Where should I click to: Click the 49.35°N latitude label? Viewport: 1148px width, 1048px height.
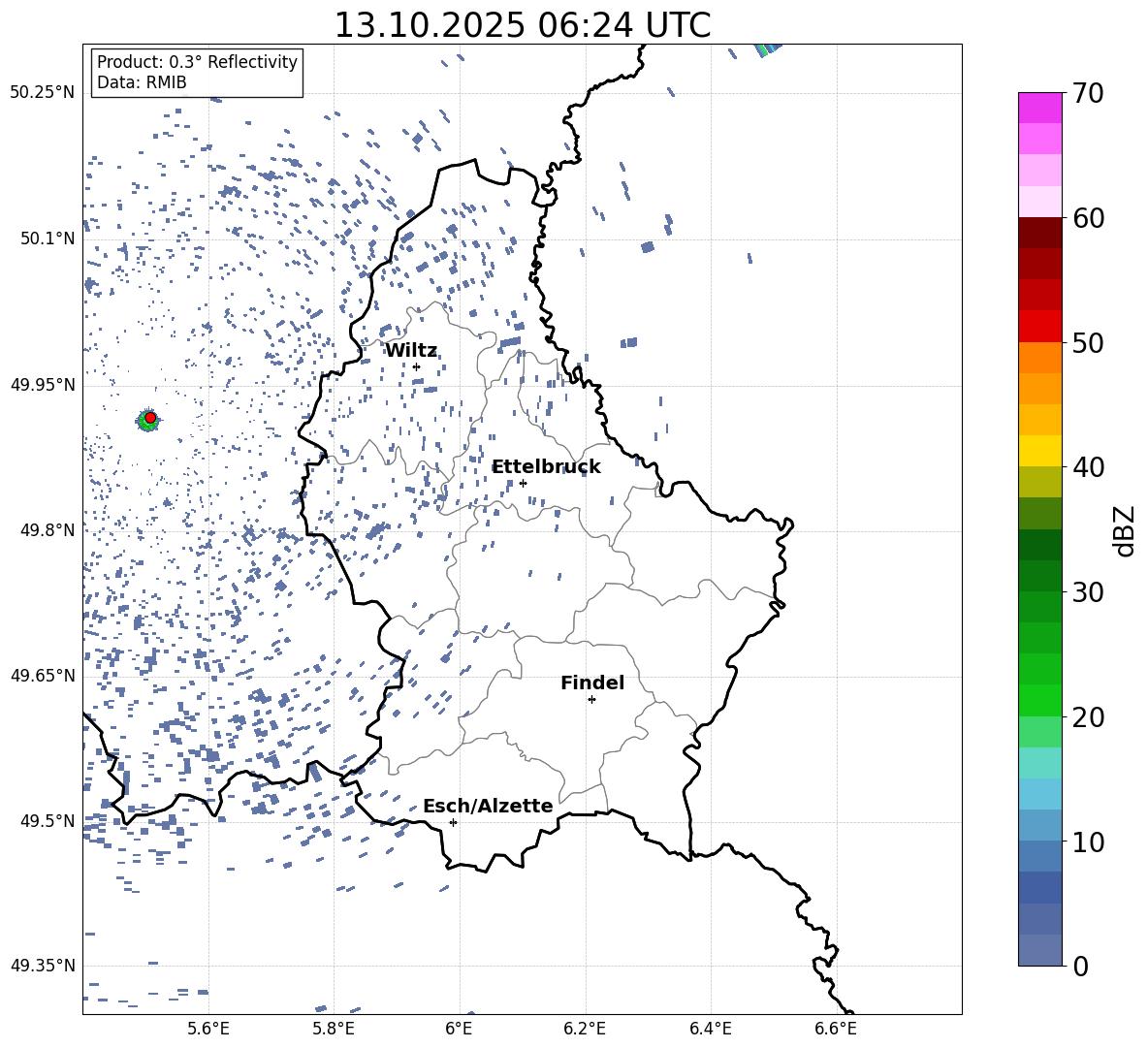pos(43,966)
